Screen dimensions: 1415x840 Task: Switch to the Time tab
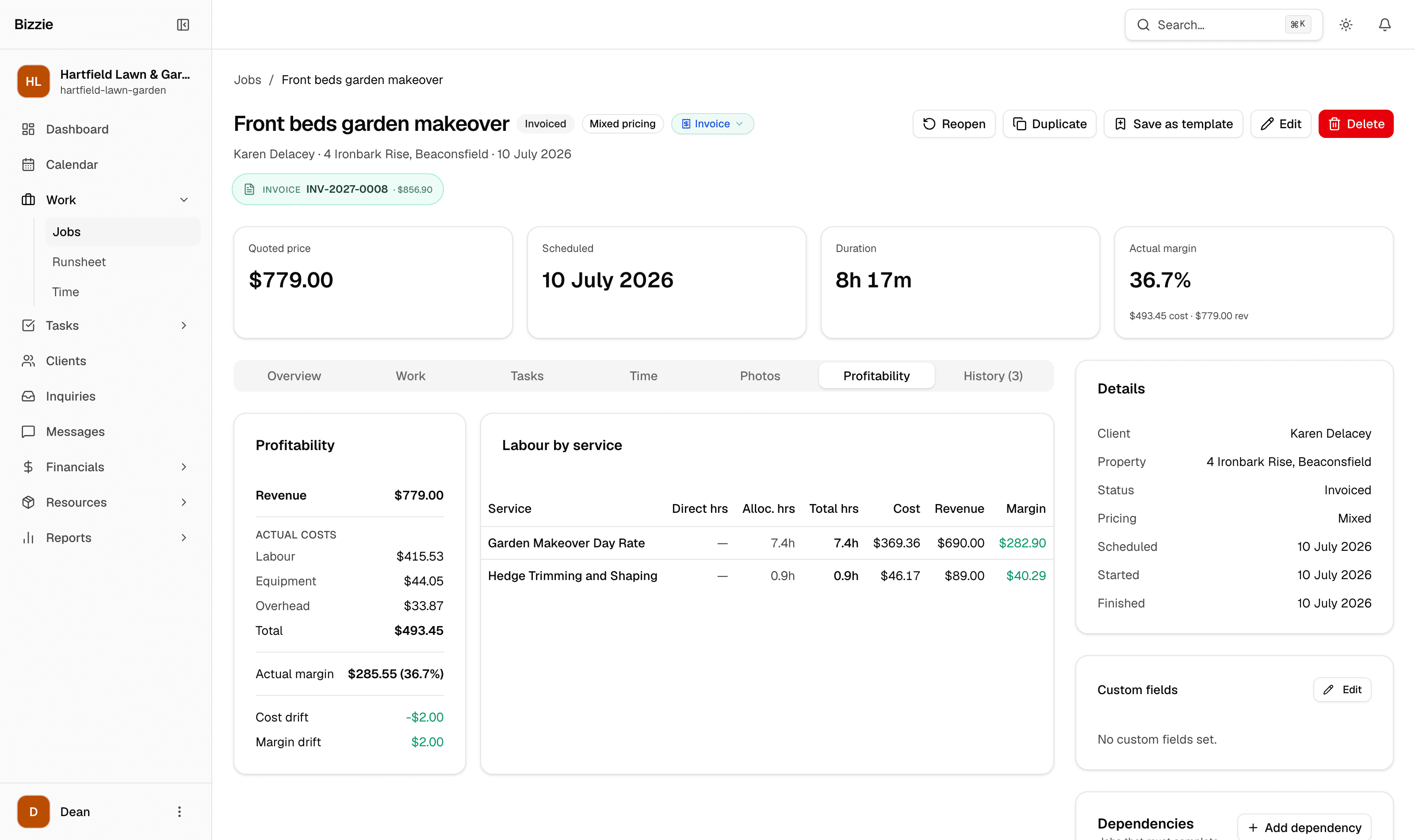click(643, 376)
